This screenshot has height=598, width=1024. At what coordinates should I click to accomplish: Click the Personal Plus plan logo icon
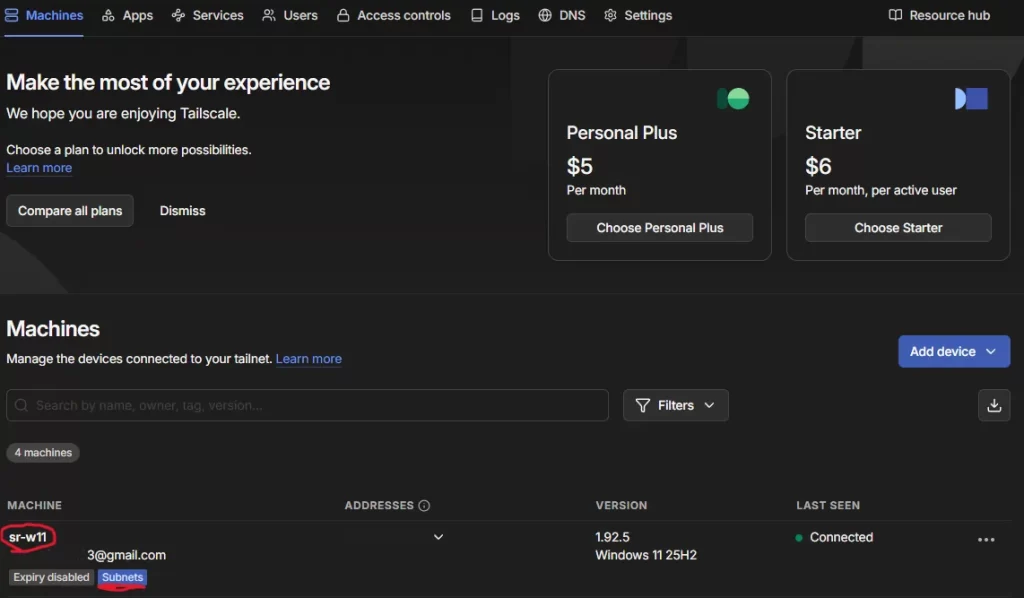pos(733,98)
